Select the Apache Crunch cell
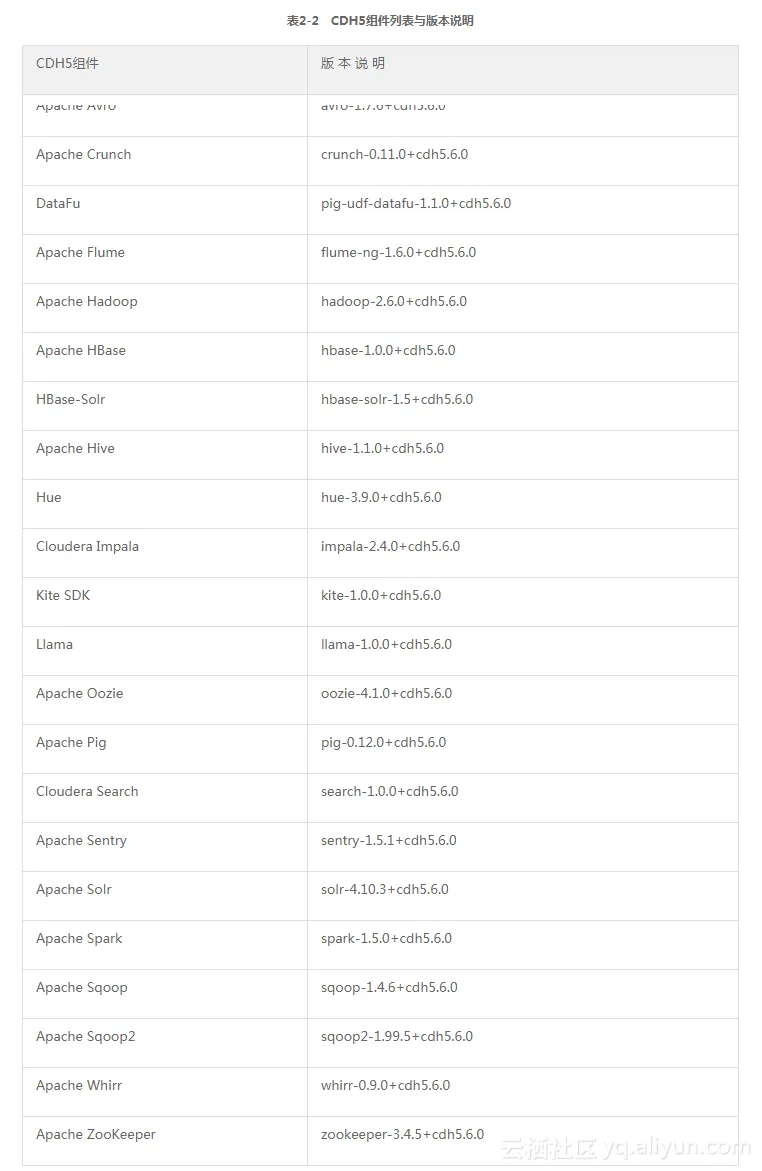The image size is (762, 1171). [83, 155]
